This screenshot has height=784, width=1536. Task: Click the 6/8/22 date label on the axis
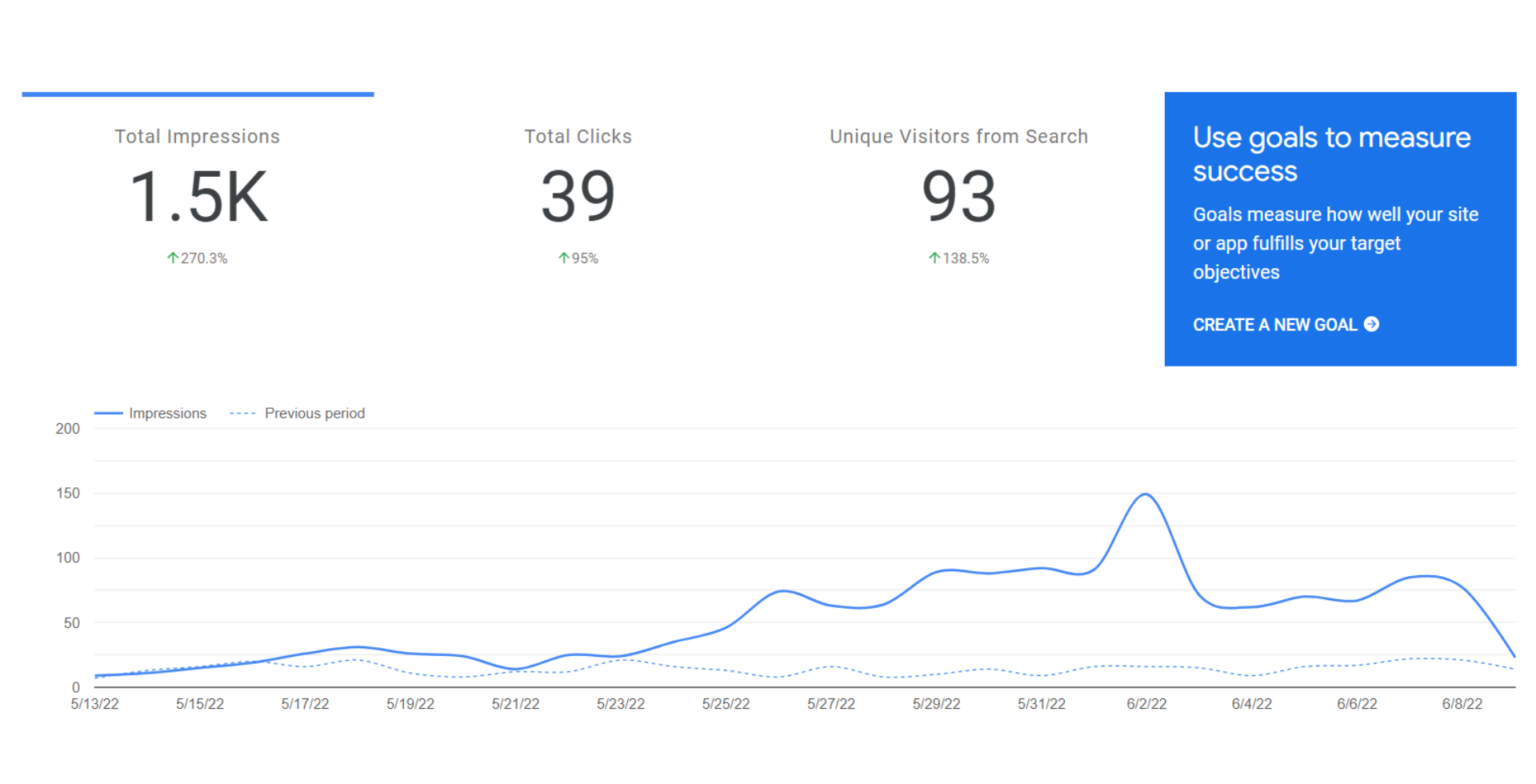coord(1462,704)
